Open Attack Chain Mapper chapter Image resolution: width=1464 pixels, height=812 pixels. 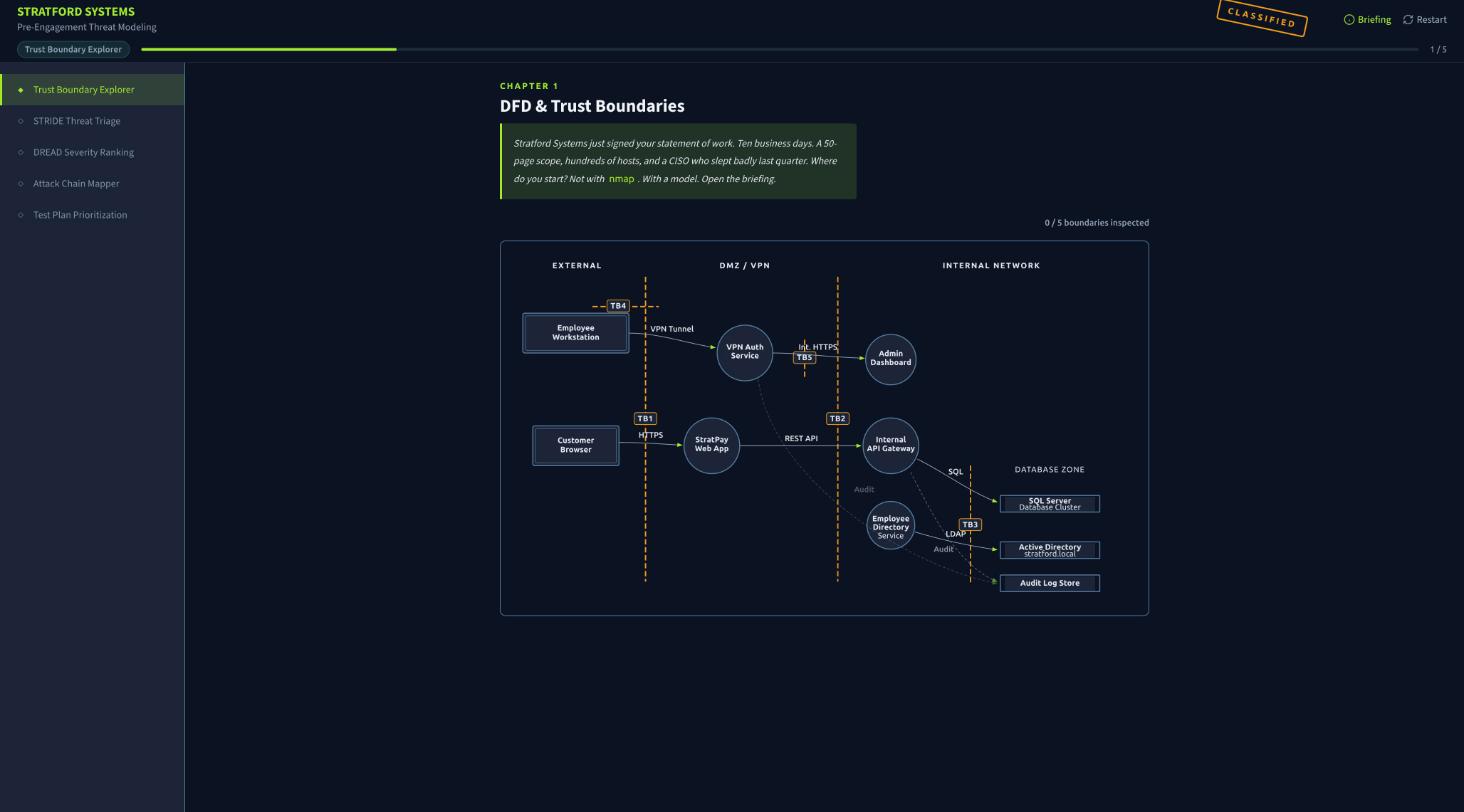point(92,184)
